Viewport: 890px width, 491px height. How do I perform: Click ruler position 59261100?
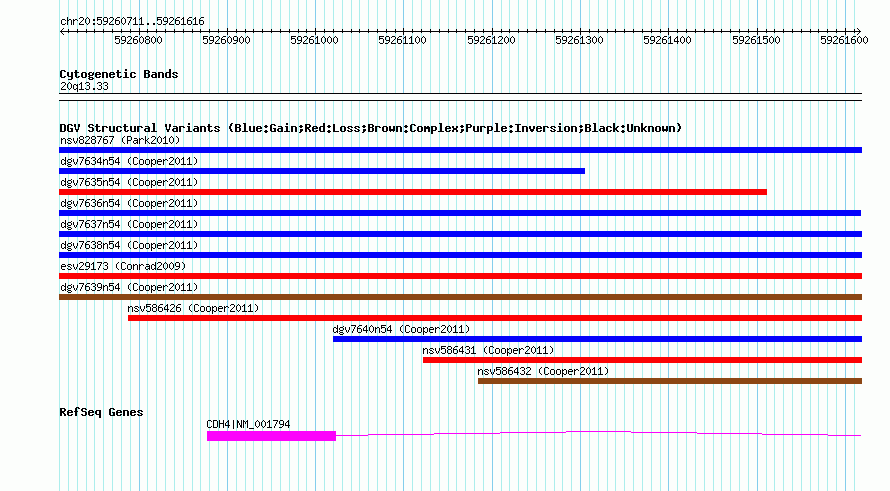[x=402, y=40]
